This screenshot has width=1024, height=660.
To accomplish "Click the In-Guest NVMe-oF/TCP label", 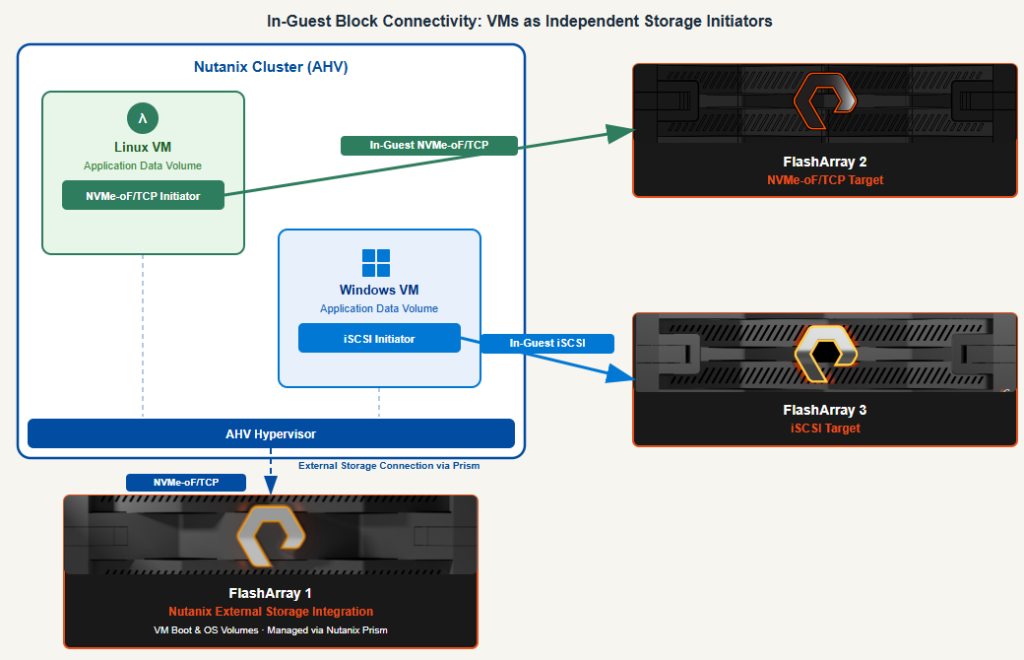I will (429, 146).
